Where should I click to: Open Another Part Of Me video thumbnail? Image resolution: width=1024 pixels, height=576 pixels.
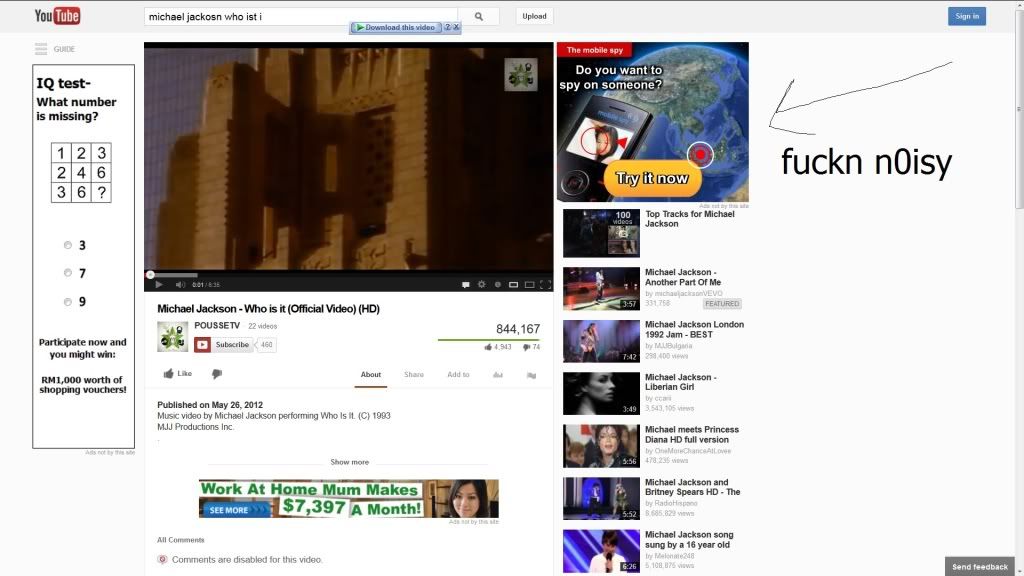point(601,288)
